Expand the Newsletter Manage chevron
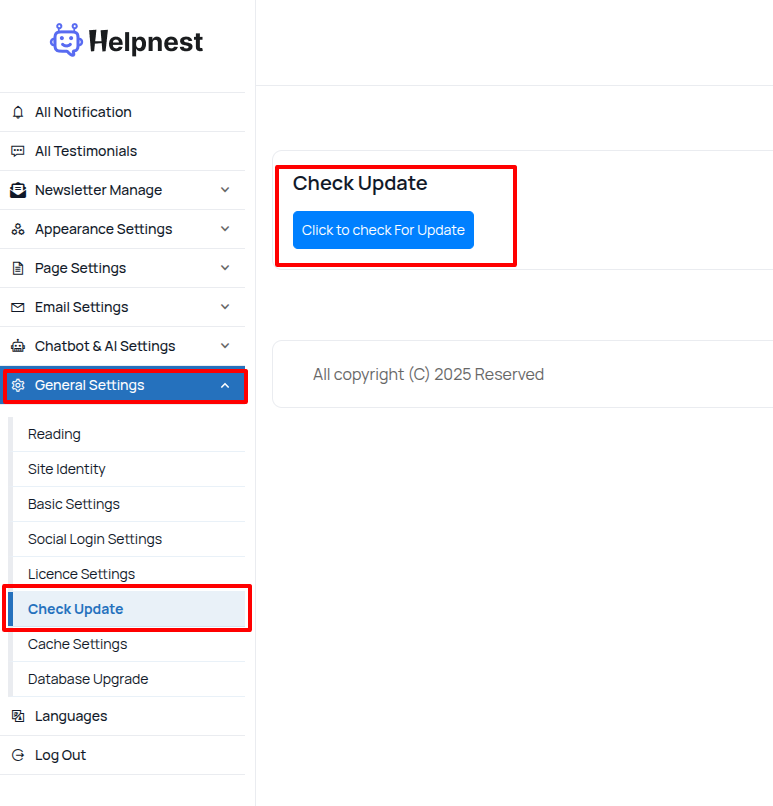This screenshot has width=773, height=806. [x=225, y=190]
